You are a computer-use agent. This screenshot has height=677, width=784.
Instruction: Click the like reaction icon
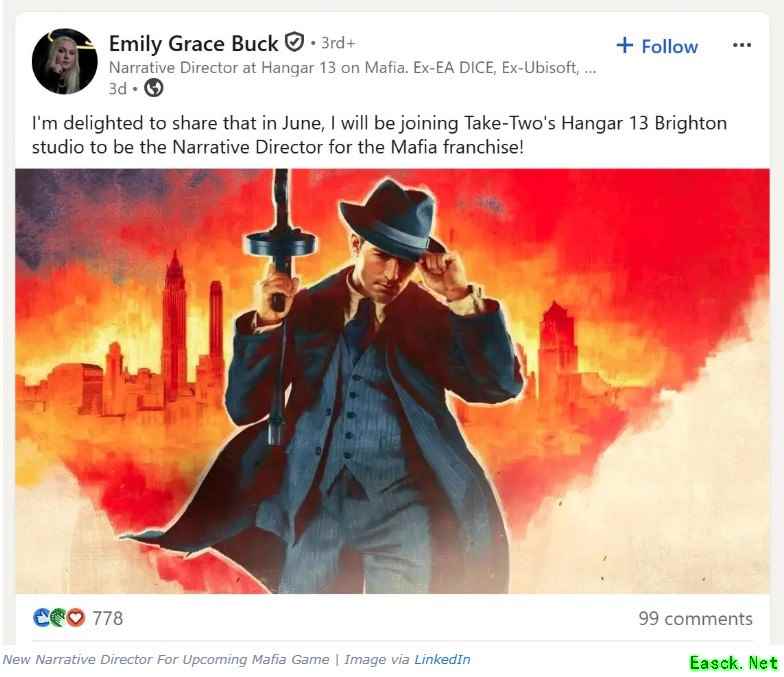pos(42,618)
